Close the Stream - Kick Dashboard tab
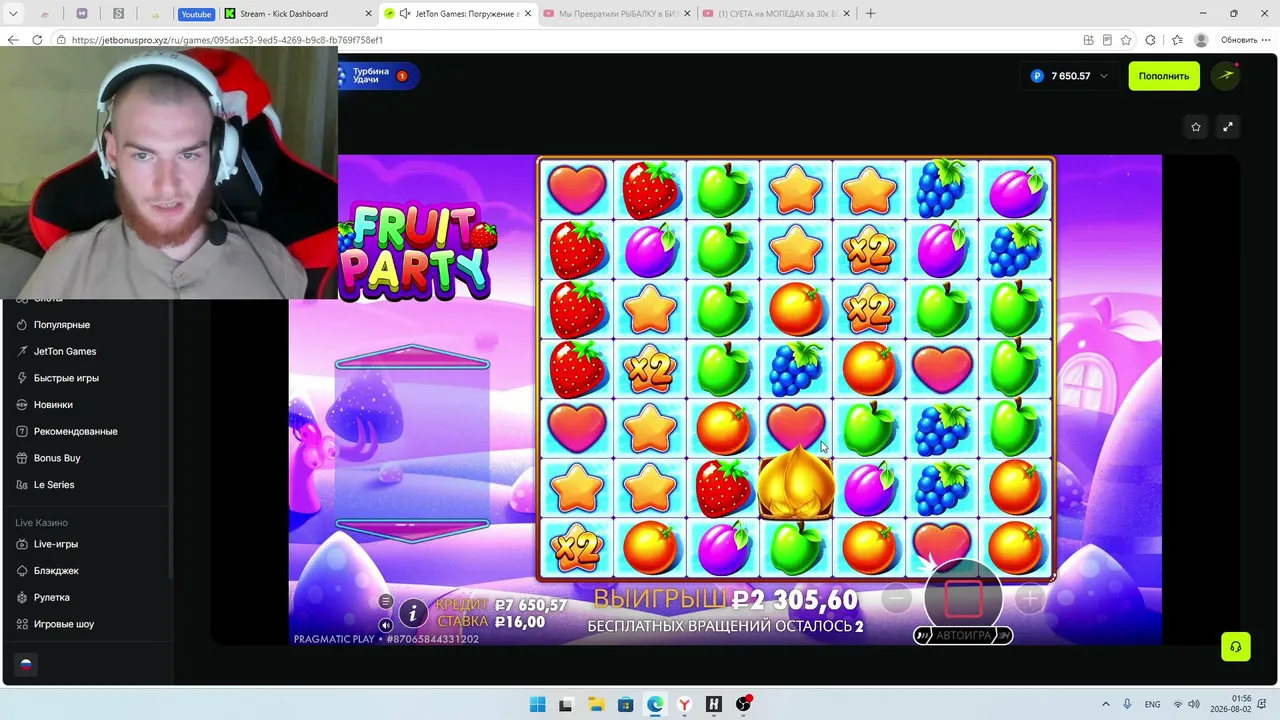The height and width of the screenshot is (720, 1280). pos(368,14)
